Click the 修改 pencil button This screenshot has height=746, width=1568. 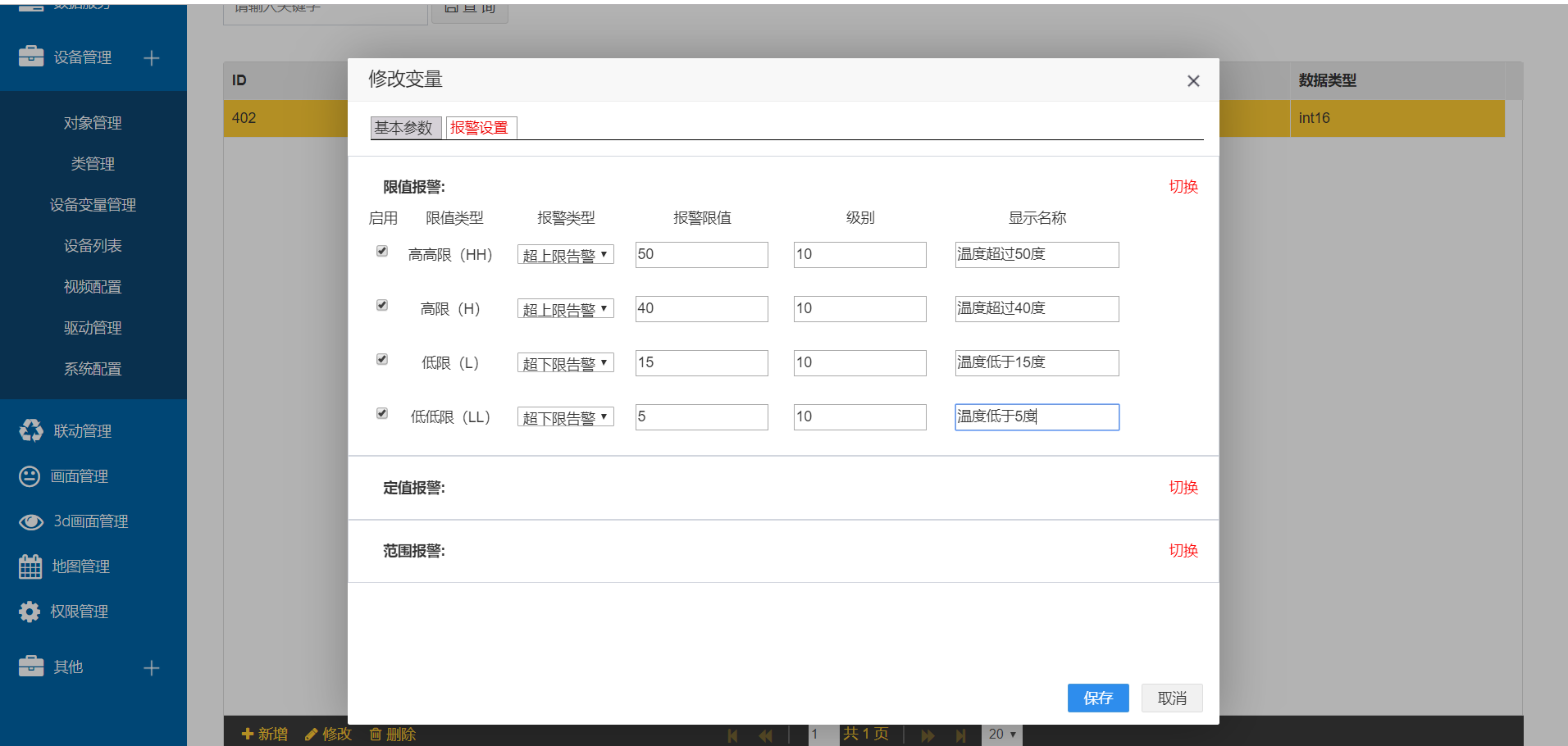(328, 734)
